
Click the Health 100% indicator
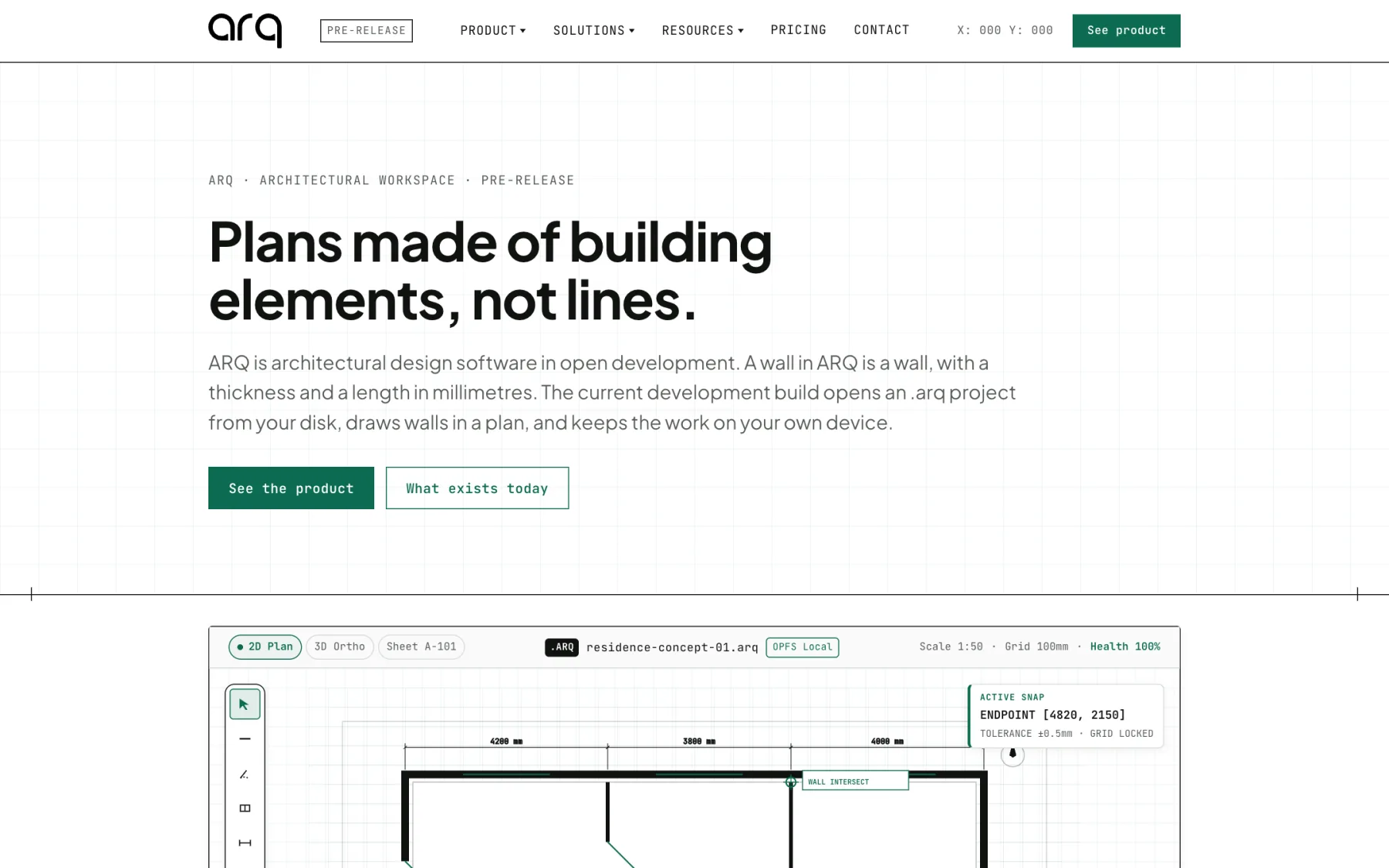[1125, 647]
